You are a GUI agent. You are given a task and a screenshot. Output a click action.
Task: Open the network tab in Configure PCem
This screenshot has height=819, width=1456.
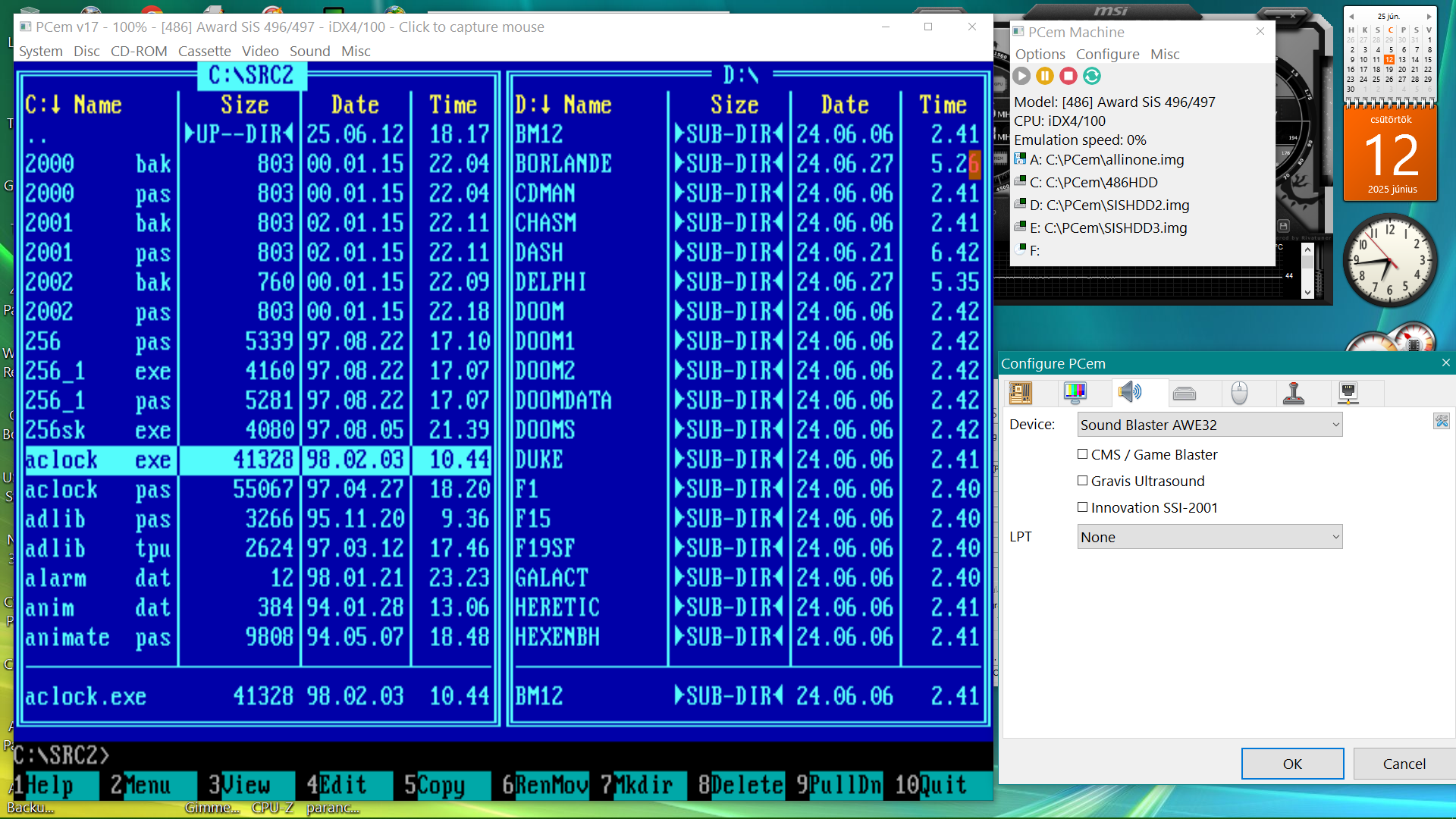1348,393
